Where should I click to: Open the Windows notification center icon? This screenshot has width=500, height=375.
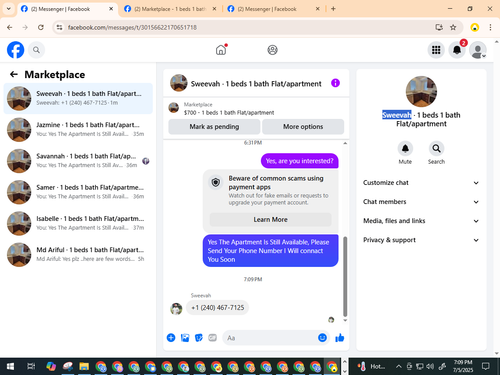486,367
